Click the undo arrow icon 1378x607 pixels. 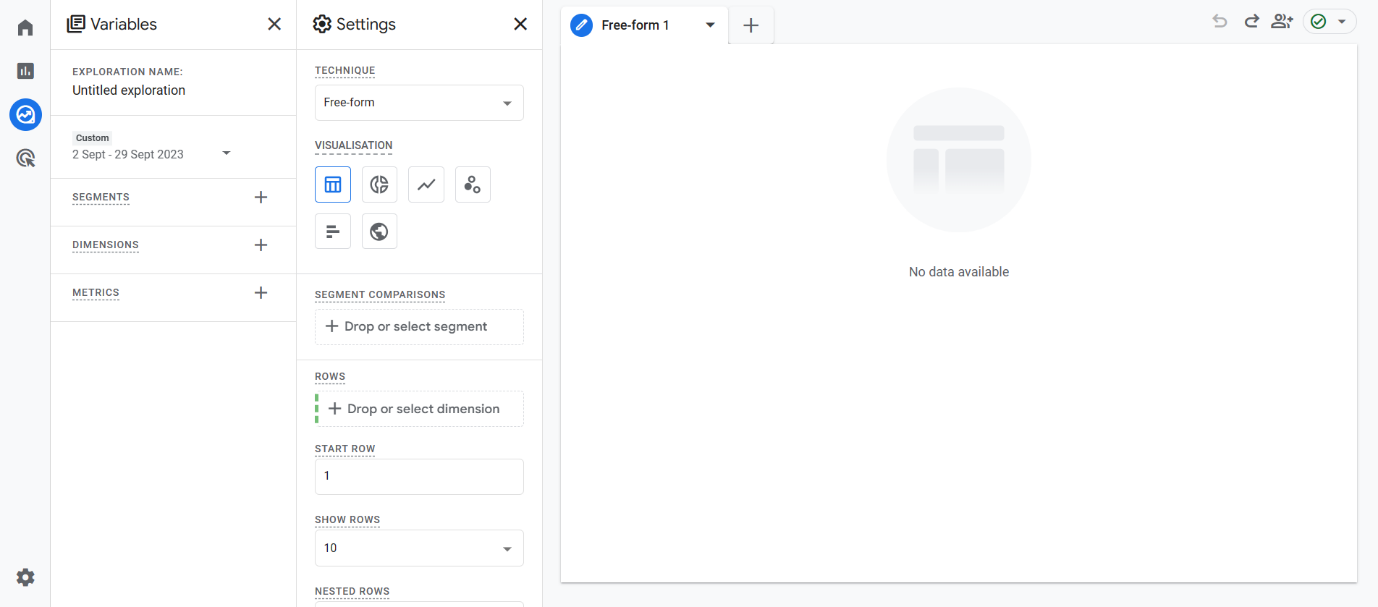click(1219, 21)
